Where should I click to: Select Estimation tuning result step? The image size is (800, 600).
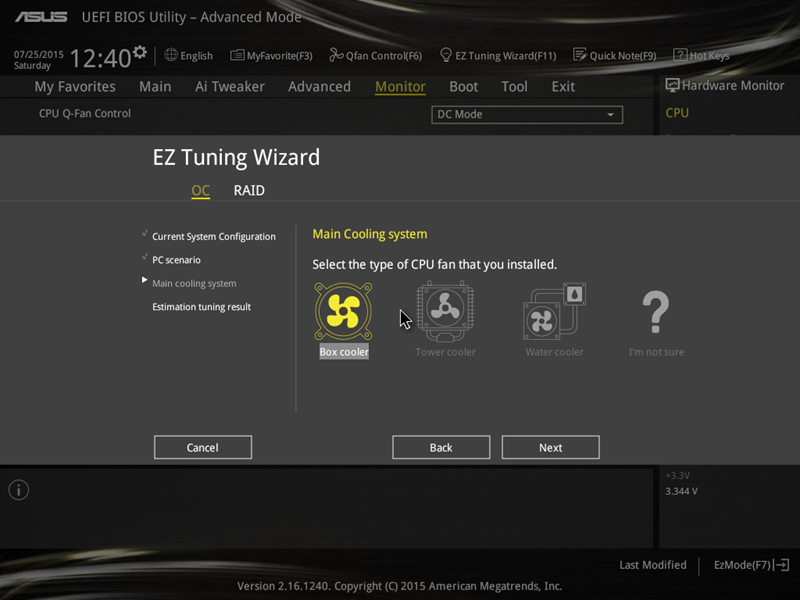[202, 307]
